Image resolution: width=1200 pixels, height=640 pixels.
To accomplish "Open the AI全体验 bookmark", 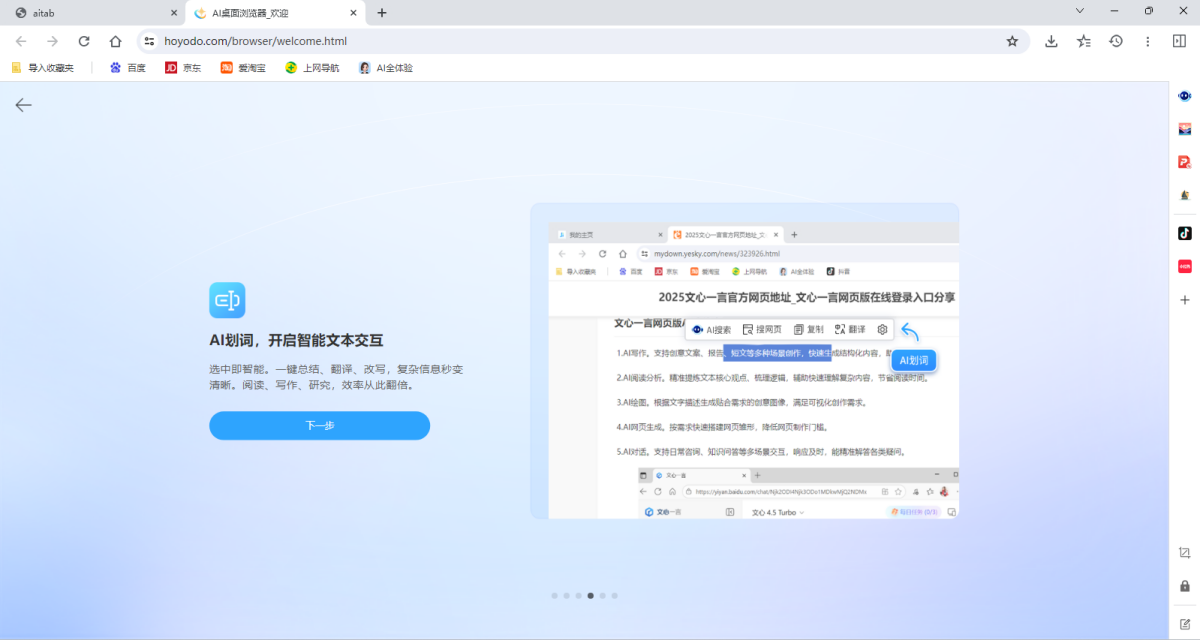I will pos(386,68).
